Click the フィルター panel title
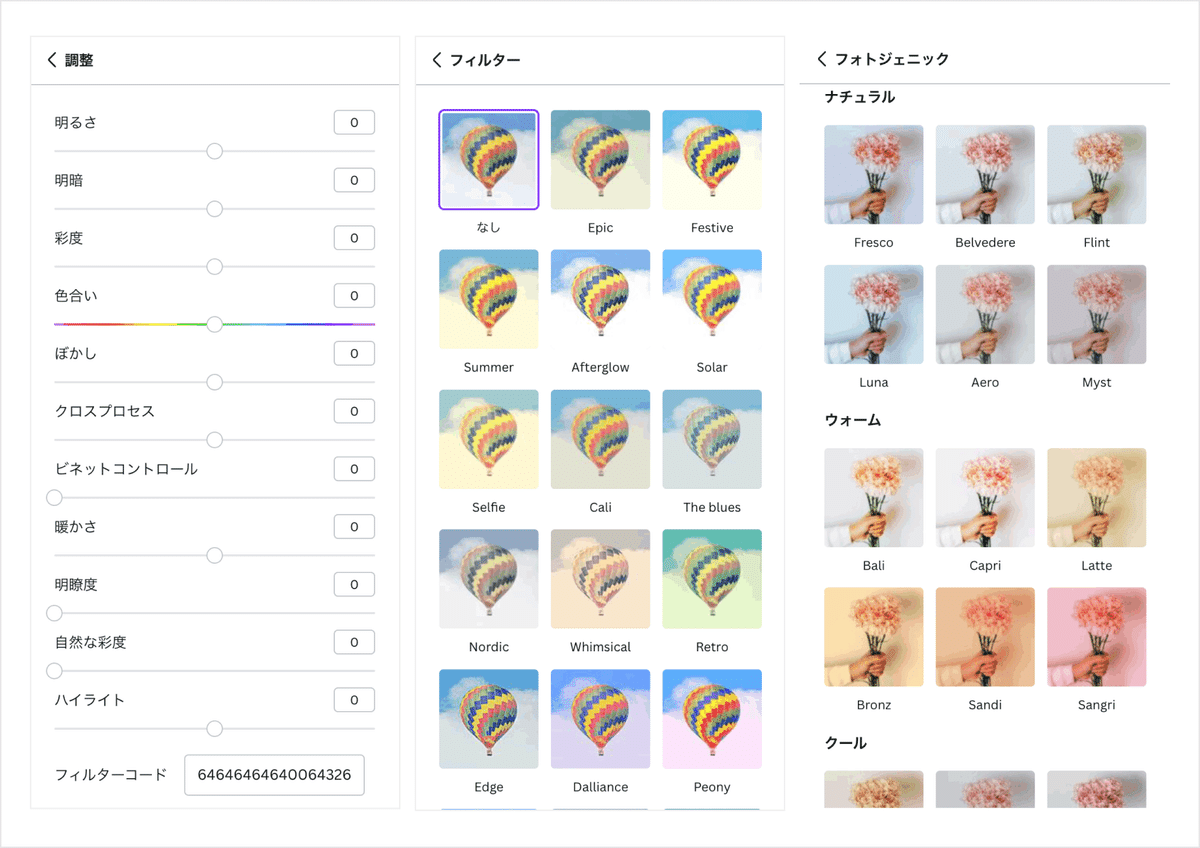This screenshot has width=1200, height=848. [x=485, y=60]
